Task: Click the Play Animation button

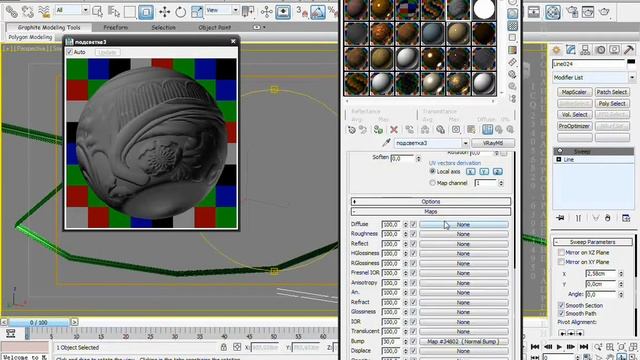Action: click(560, 347)
